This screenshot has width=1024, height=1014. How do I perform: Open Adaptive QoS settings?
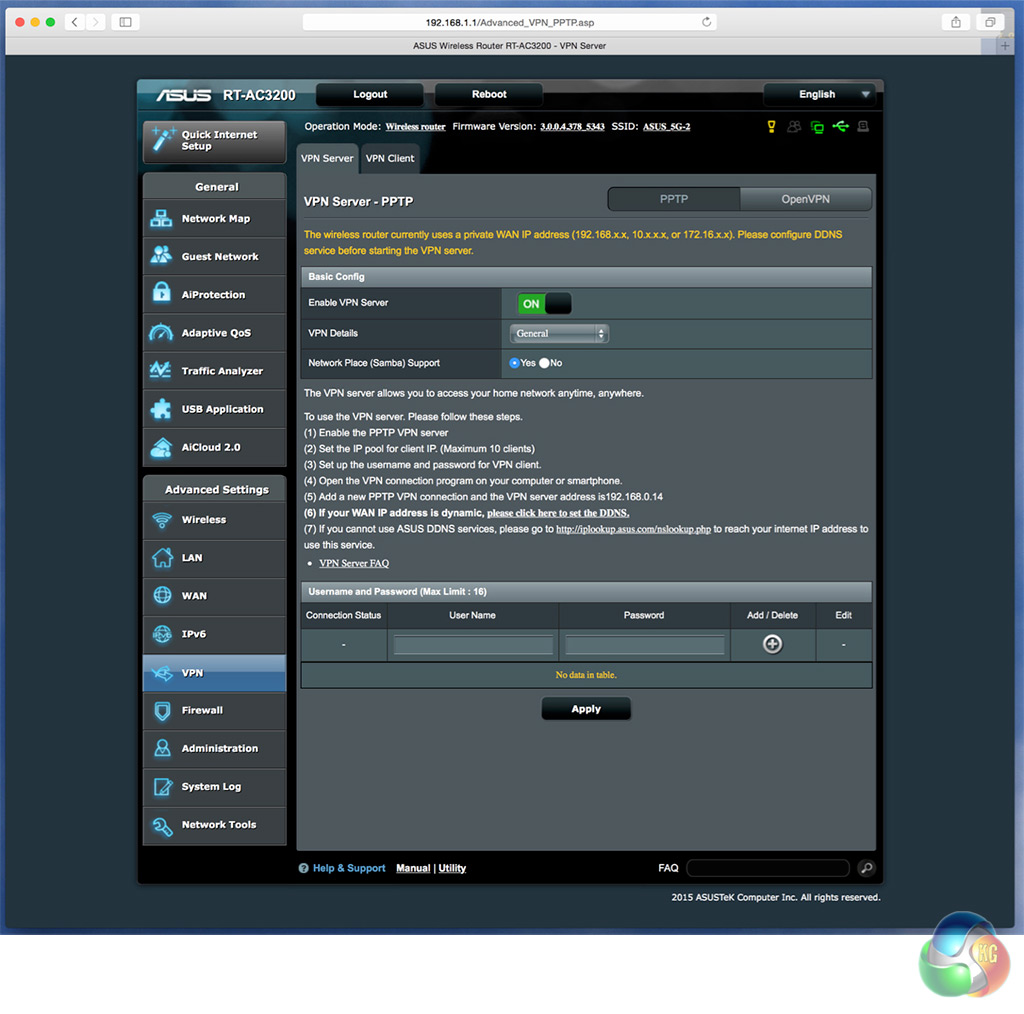pos(214,333)
